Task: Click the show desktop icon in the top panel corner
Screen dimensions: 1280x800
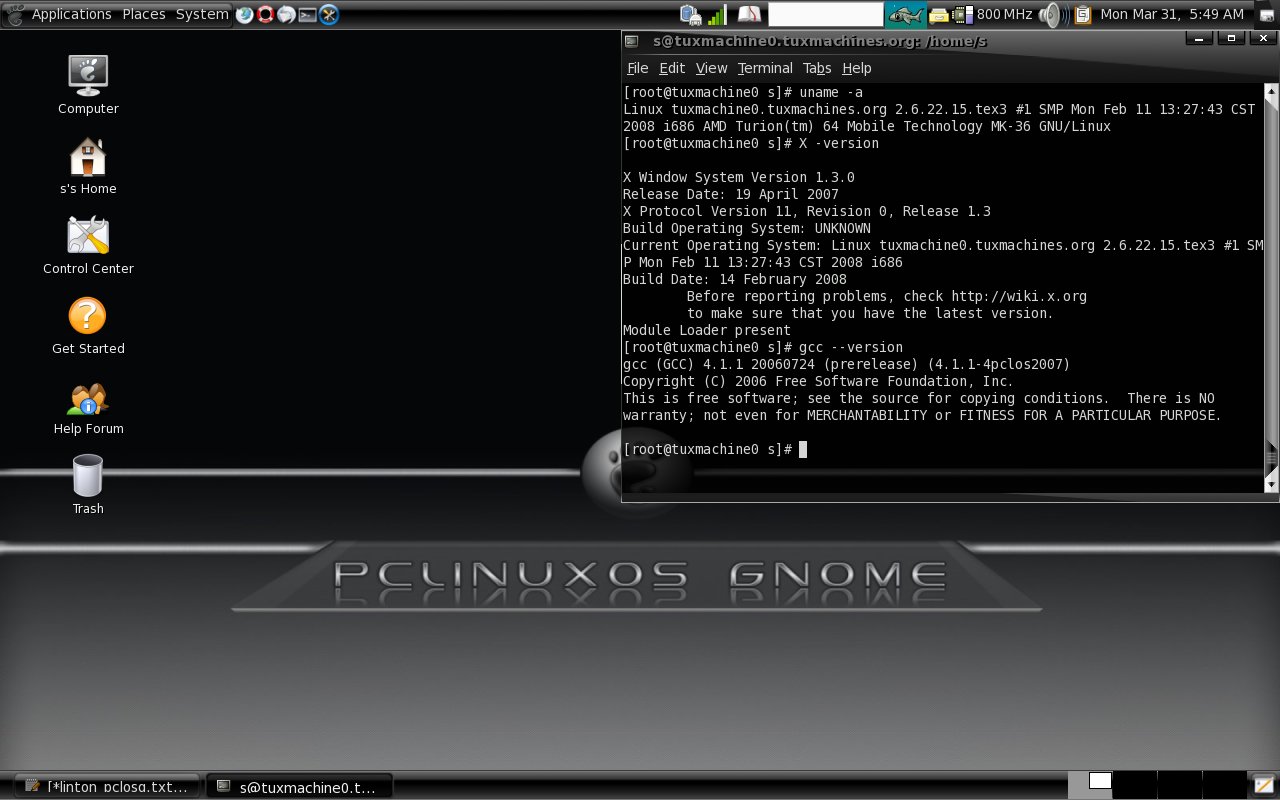Action: coord(1266,14)
